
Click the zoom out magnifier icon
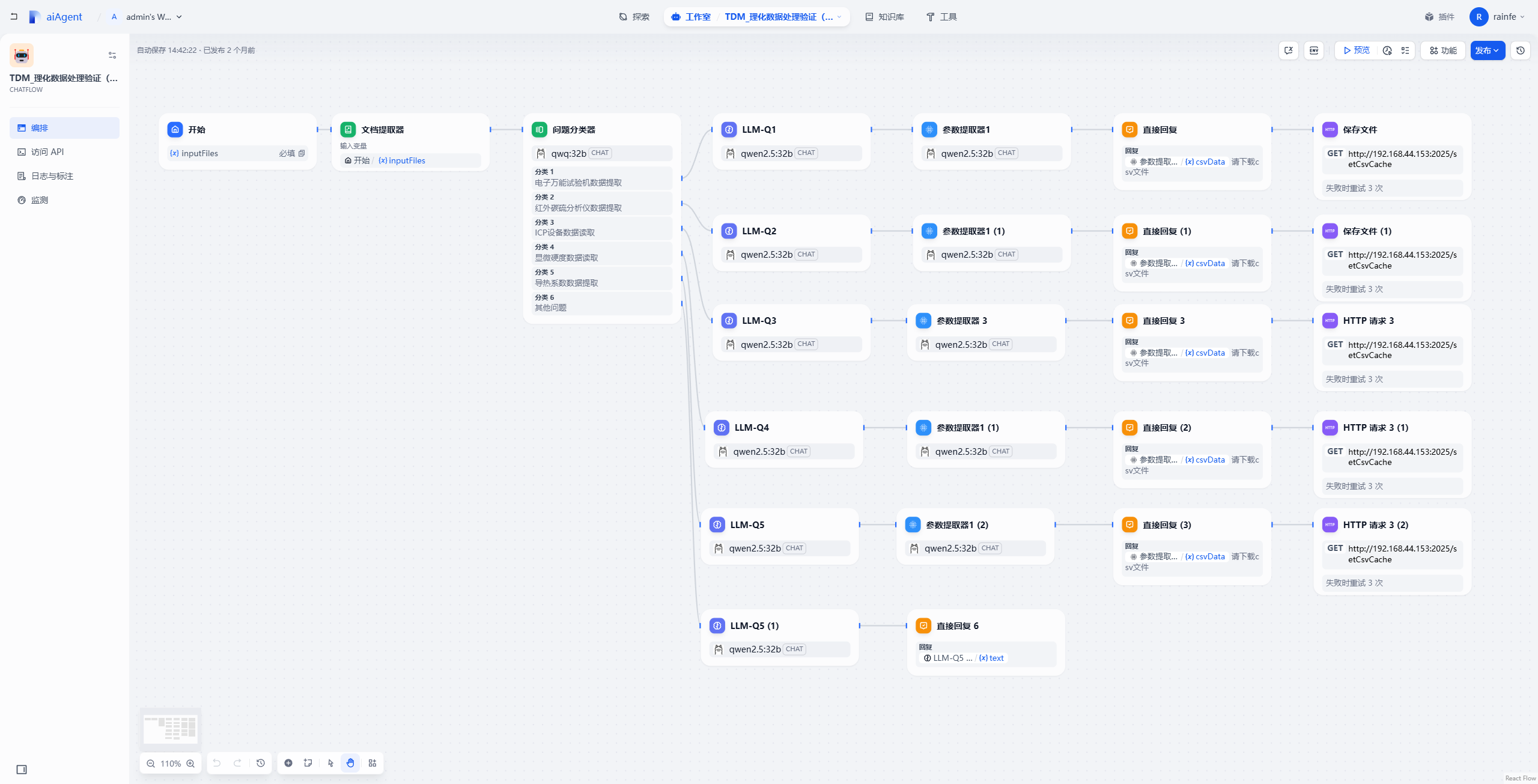coord(151,764)
